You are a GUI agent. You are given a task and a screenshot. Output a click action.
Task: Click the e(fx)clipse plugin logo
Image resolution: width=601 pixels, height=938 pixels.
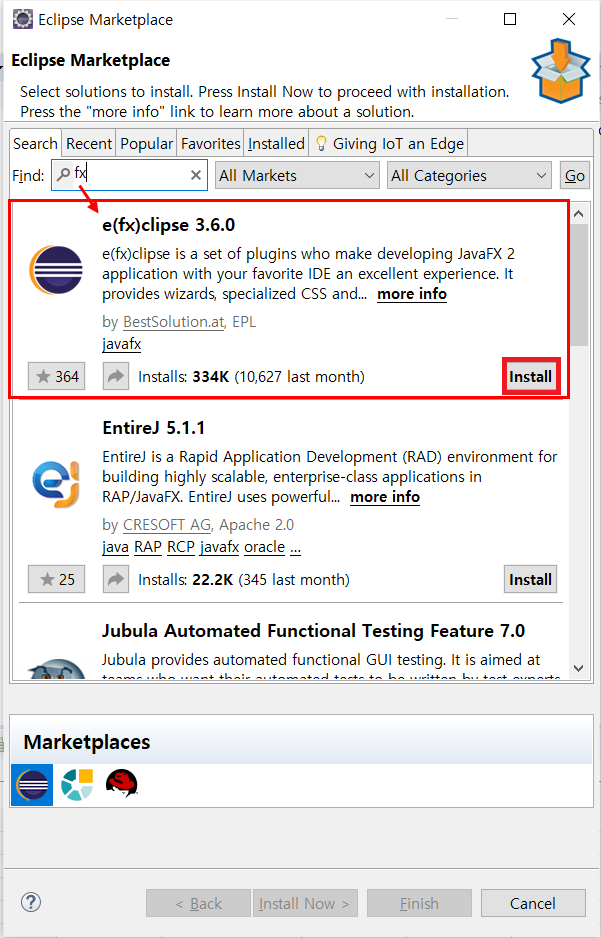[x=56, y=270]
